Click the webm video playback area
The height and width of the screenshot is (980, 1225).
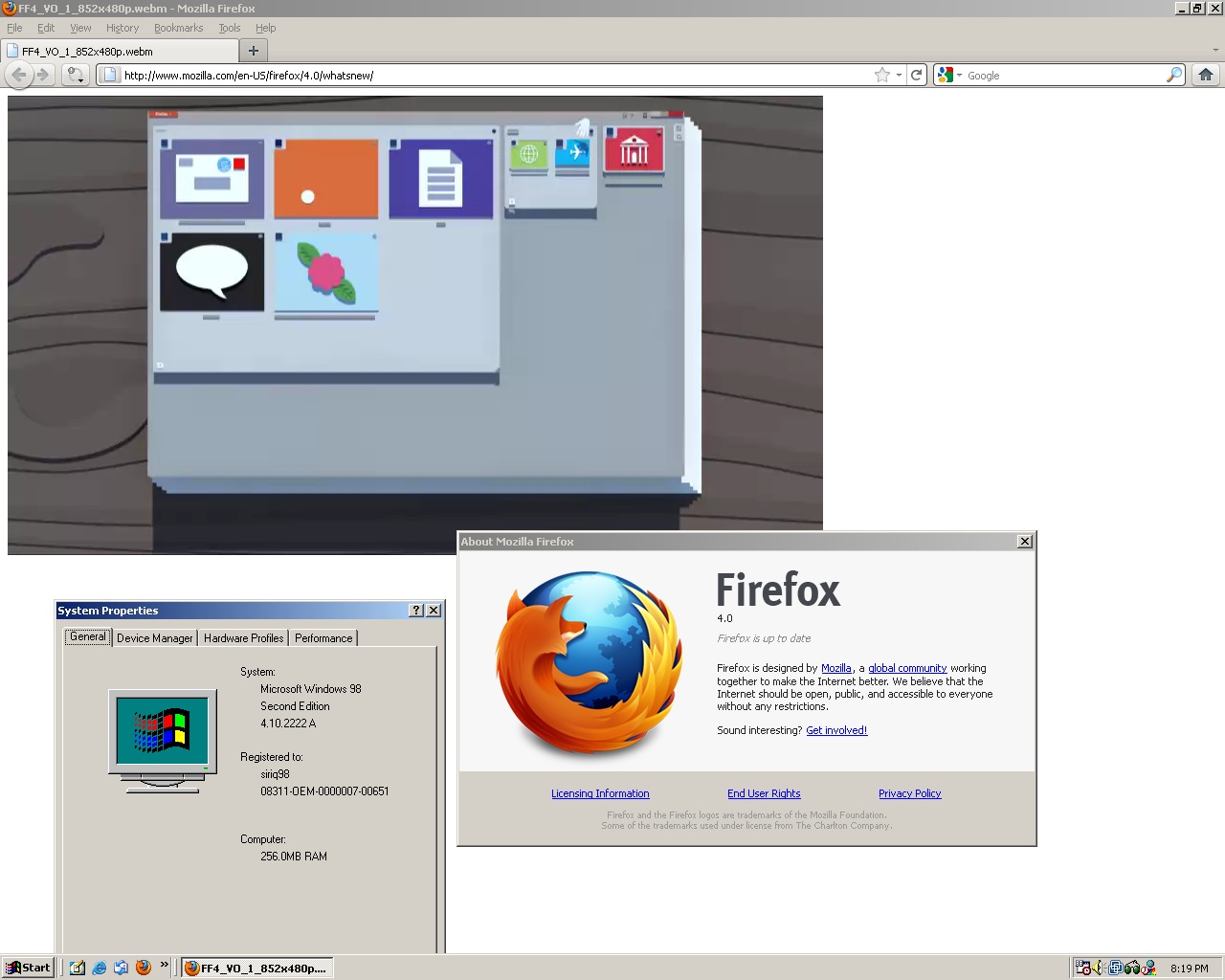point(415,324)
